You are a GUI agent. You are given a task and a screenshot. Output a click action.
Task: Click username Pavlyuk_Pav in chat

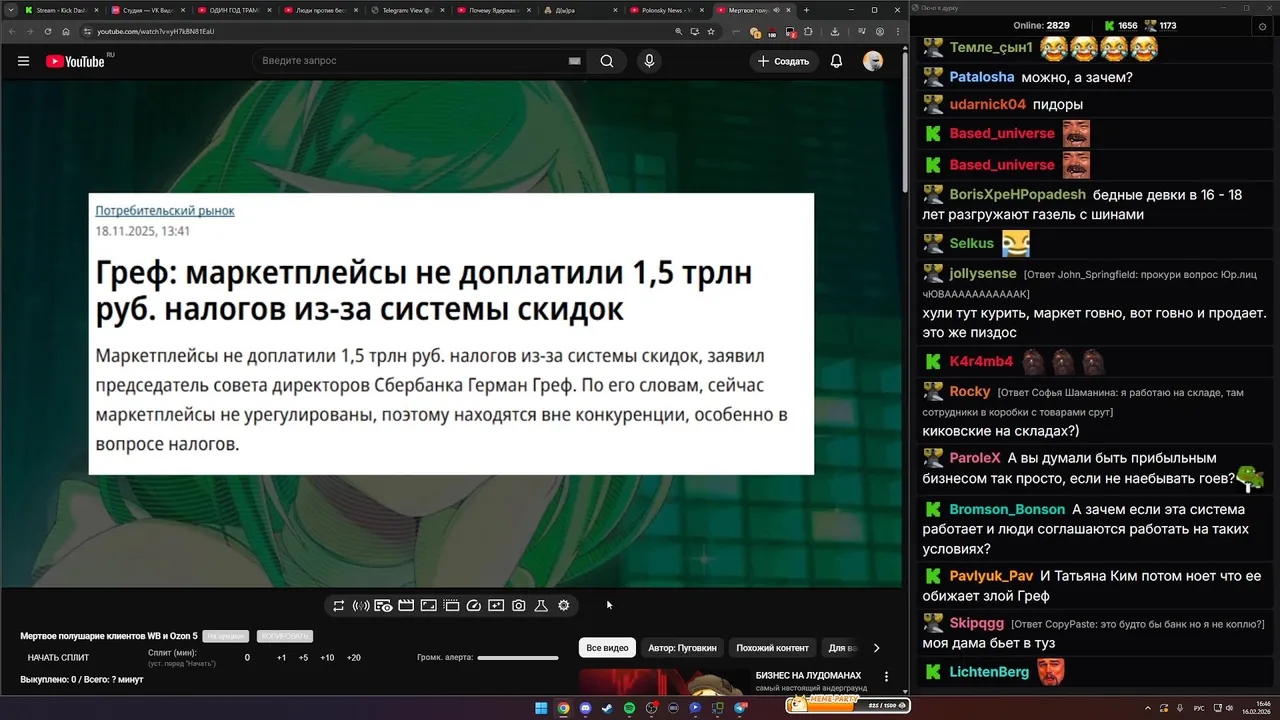(991, 576)
